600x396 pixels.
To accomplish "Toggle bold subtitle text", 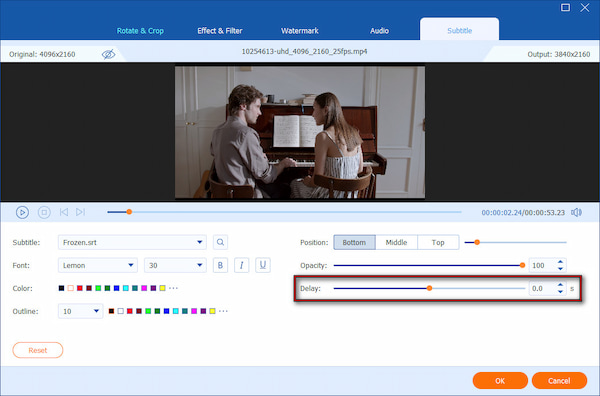I will pos(220,265).
